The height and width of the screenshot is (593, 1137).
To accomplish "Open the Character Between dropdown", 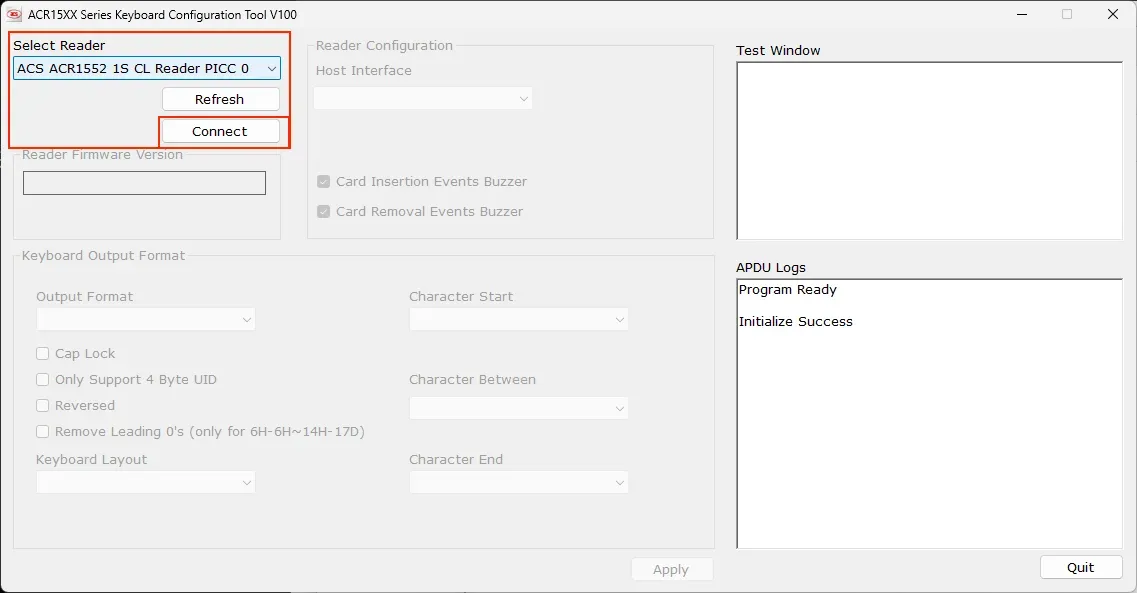I will [518, 408].
